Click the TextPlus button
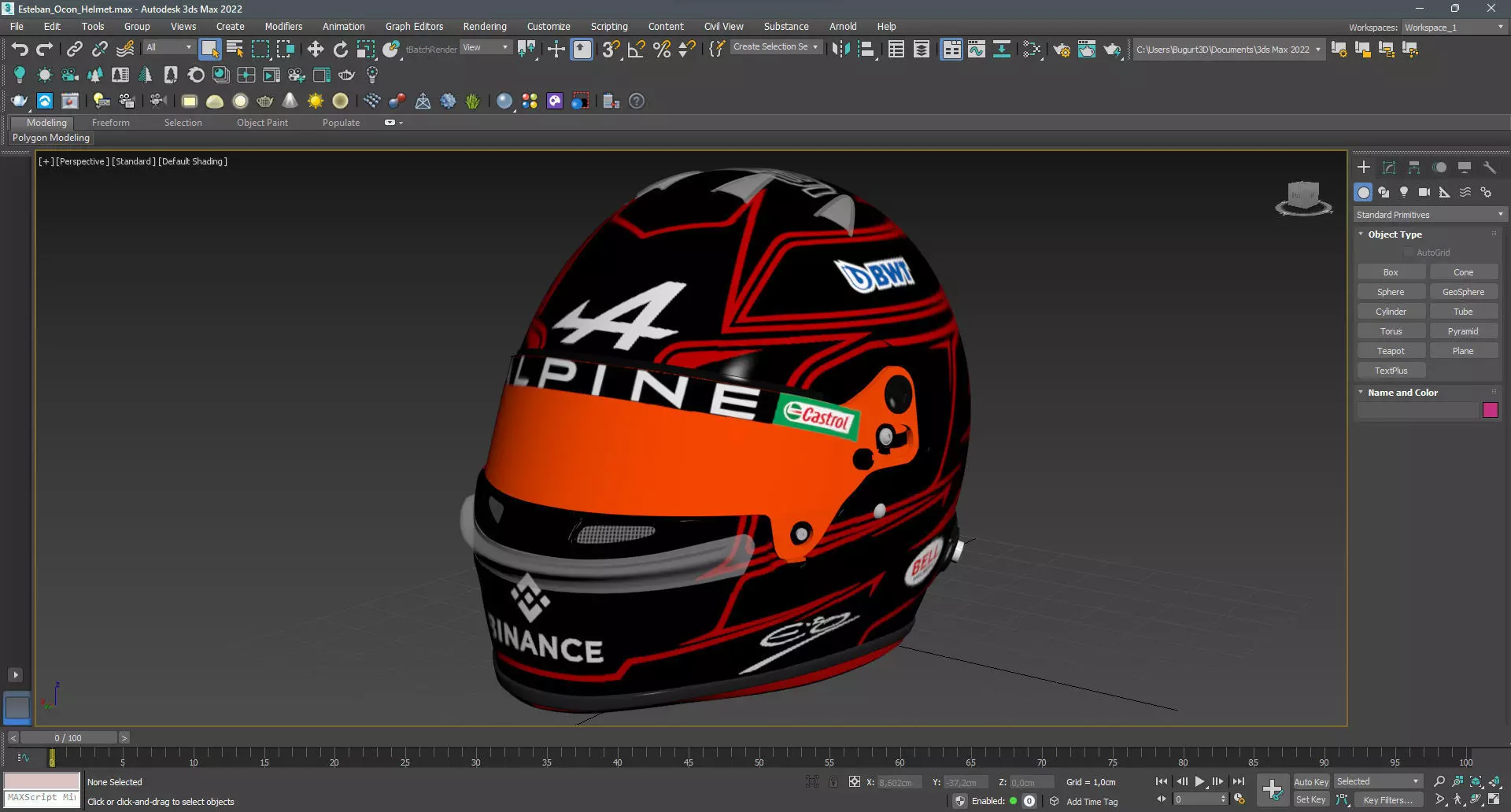 tap(1391, 371)
